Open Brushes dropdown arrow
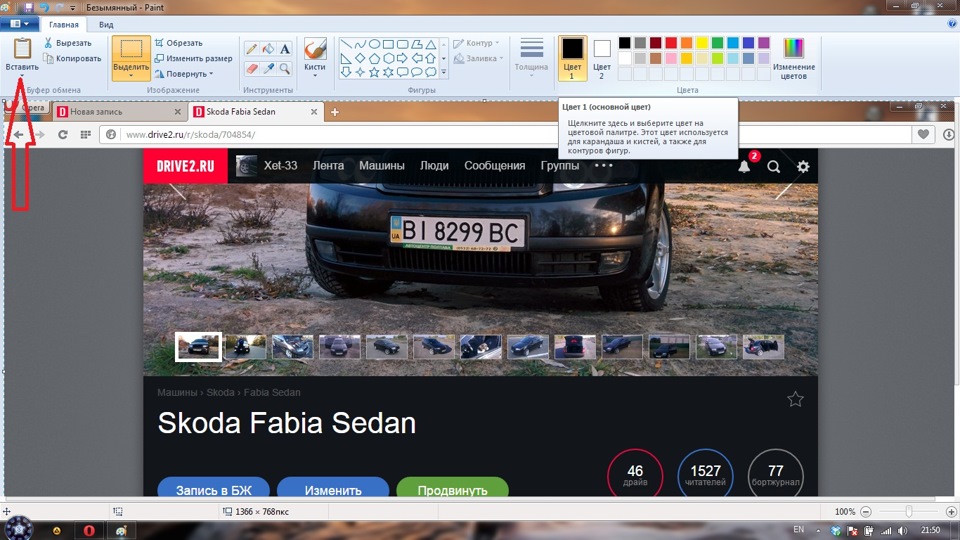The height and width of the screenshot is (540, 960). (x=315, y=75)
